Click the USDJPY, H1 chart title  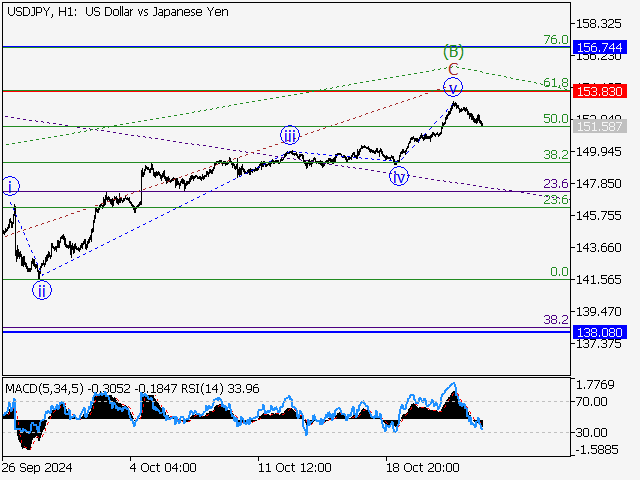tap(118, 12)
